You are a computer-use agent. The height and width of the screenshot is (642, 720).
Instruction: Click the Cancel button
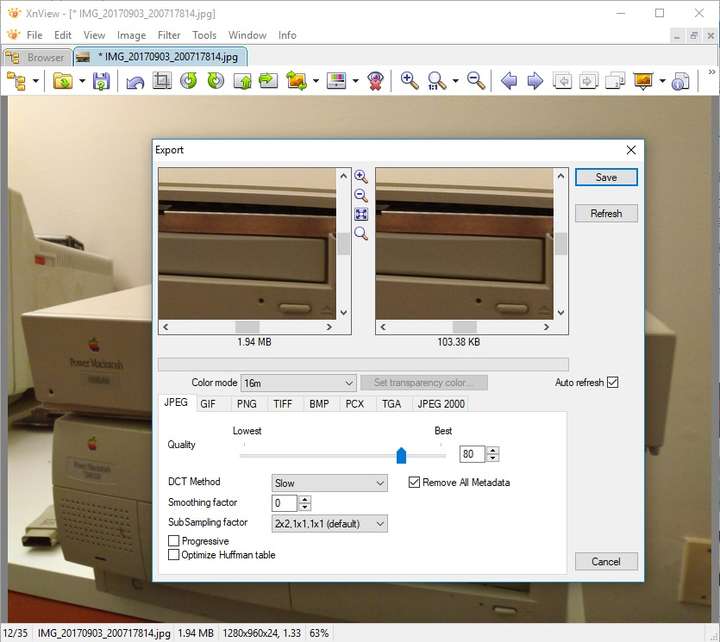(x=606, y=561)
